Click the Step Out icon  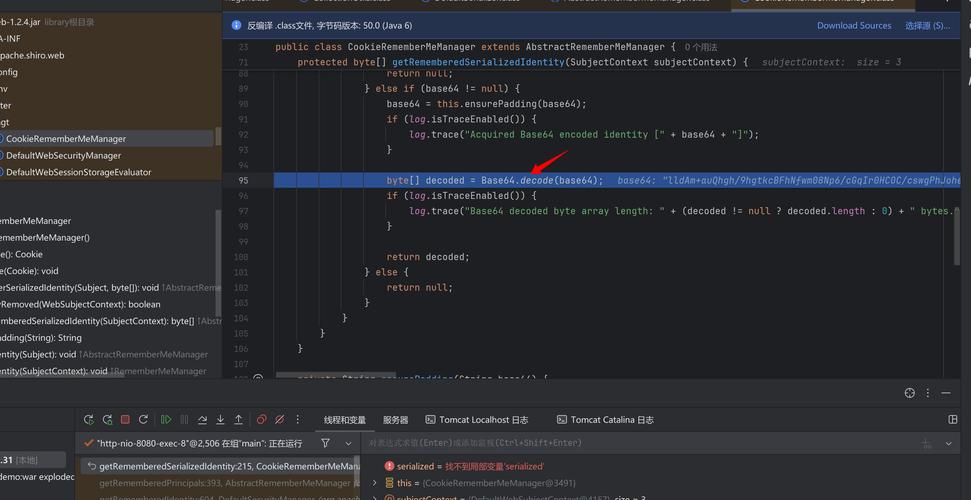click(x=238, y=420)
